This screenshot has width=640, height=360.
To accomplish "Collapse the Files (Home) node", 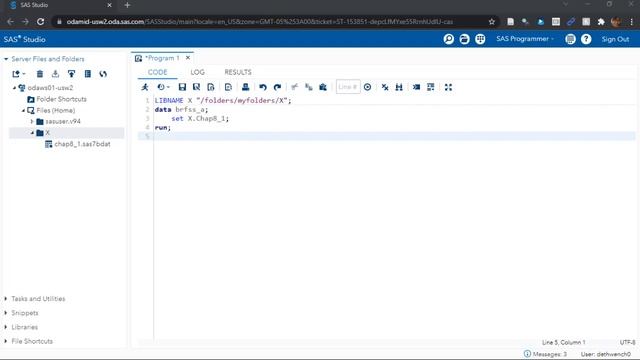I will [23, 111].
